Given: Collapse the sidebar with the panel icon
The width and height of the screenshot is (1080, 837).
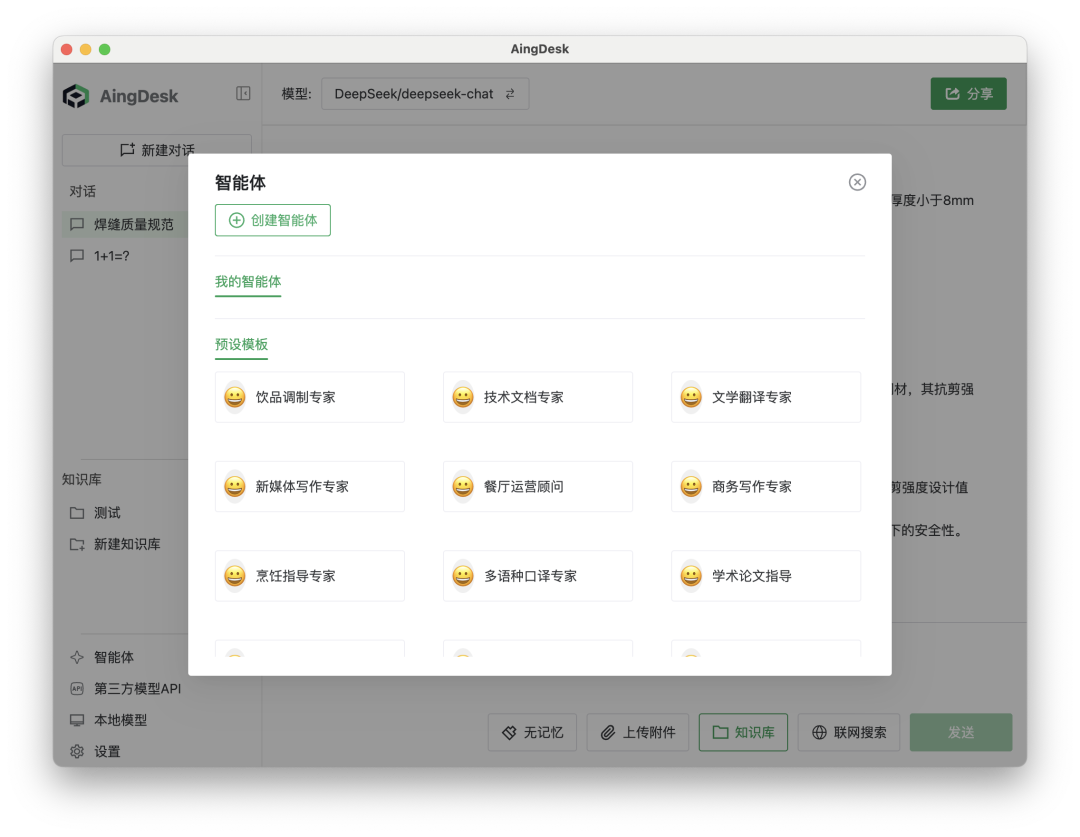Looking at the screenshot, I should click(x=243, y=93).
